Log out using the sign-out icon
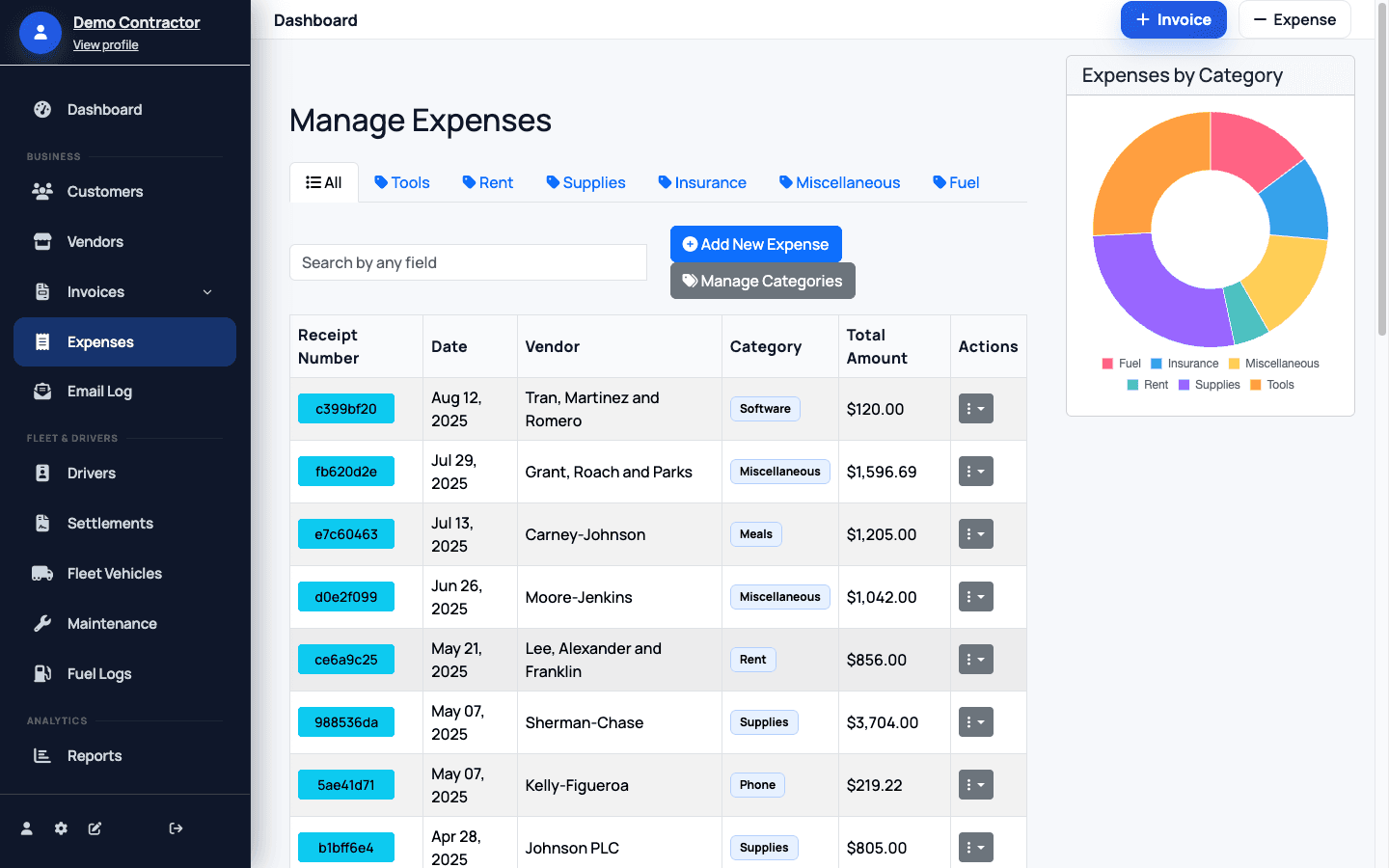The image size is (1389, 868). (x=176, y=828)
